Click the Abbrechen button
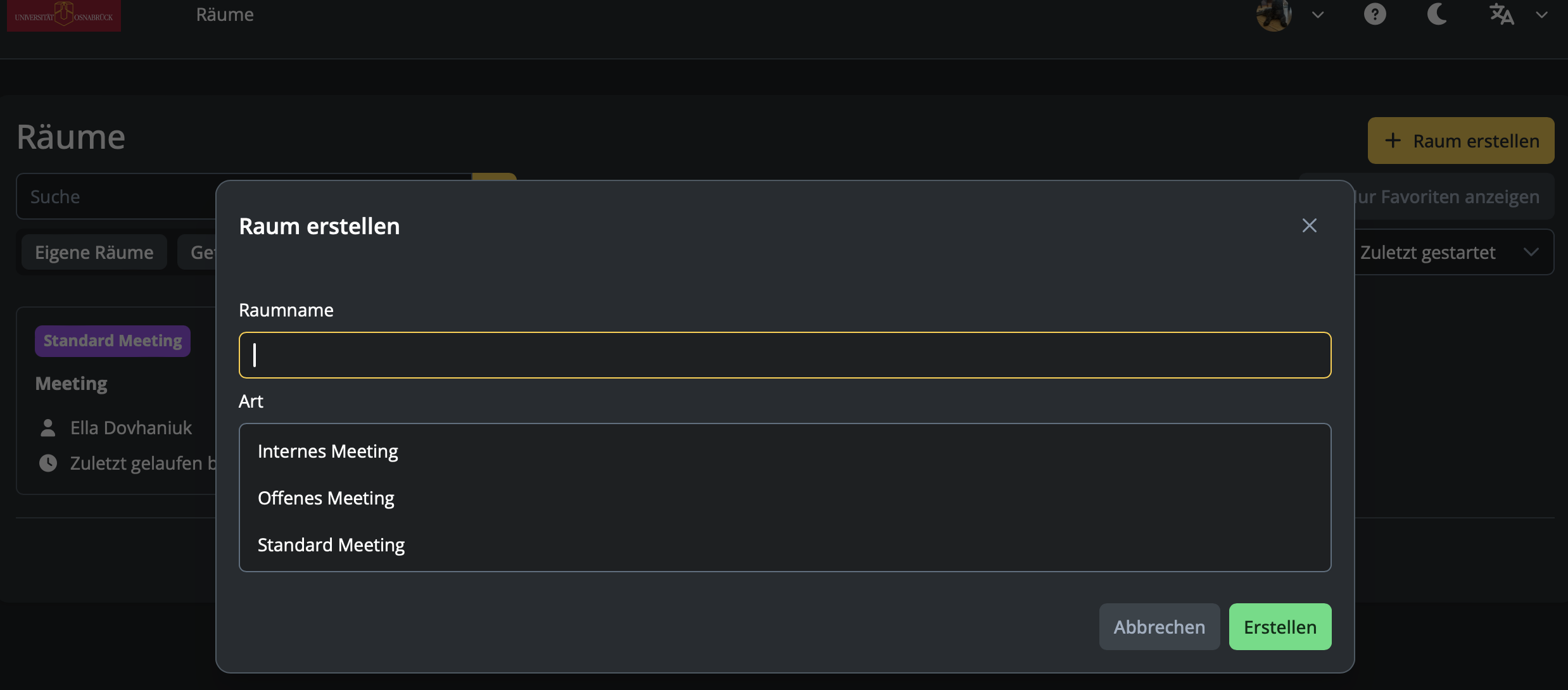Screen dimensions: 1568x690 point(1160,627)
